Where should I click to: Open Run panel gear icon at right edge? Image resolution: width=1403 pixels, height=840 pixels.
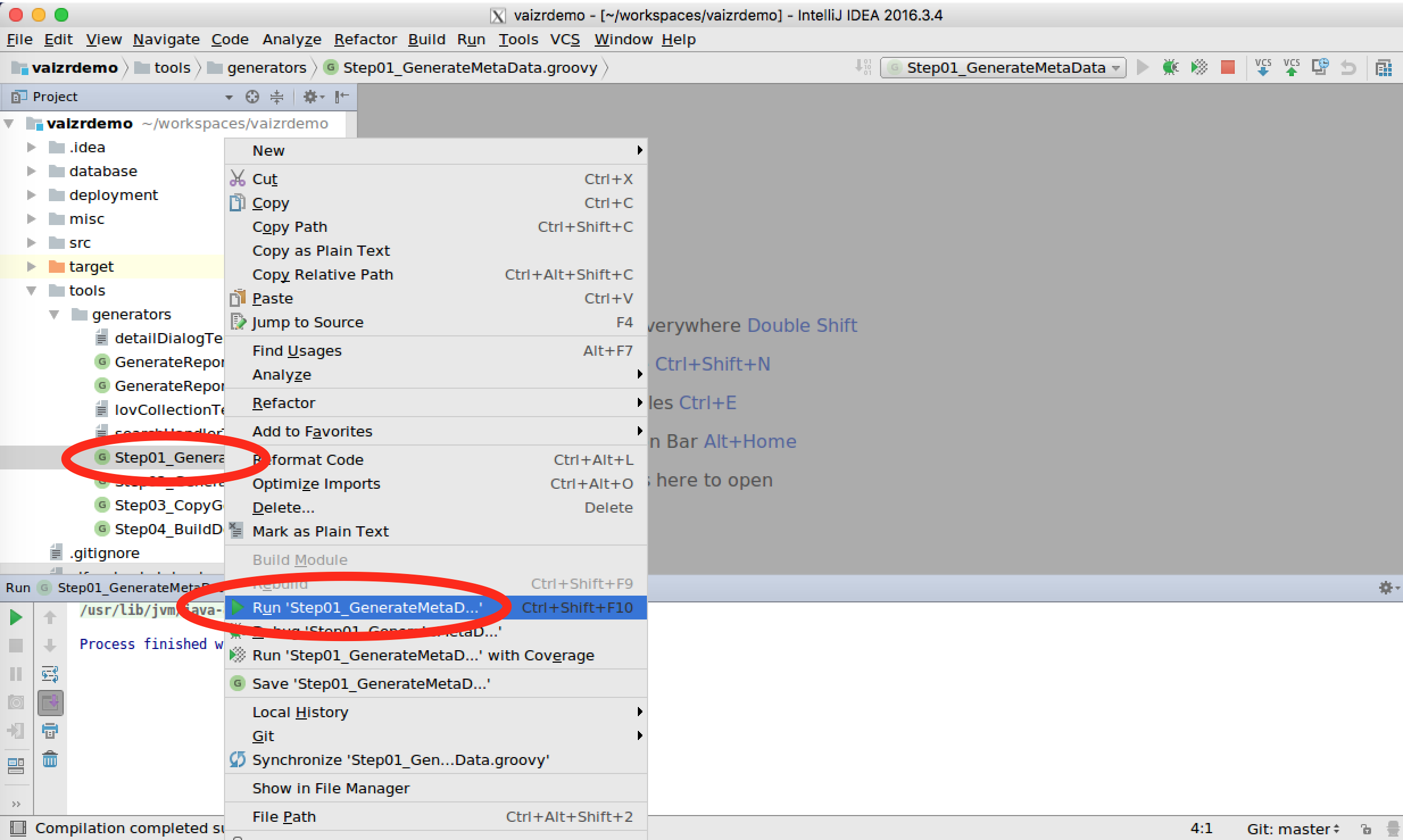coord(1388,588)
